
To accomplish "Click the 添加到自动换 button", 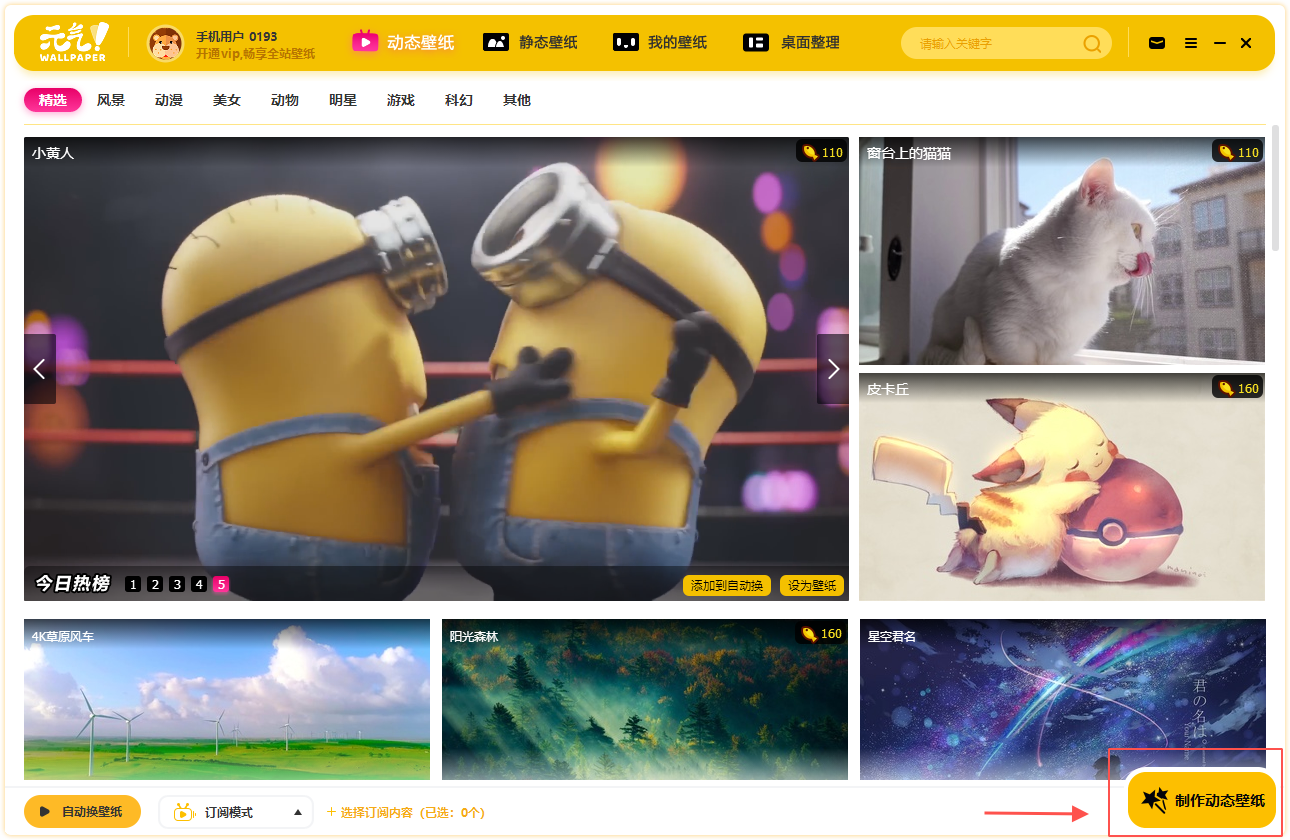I will 727,585.
